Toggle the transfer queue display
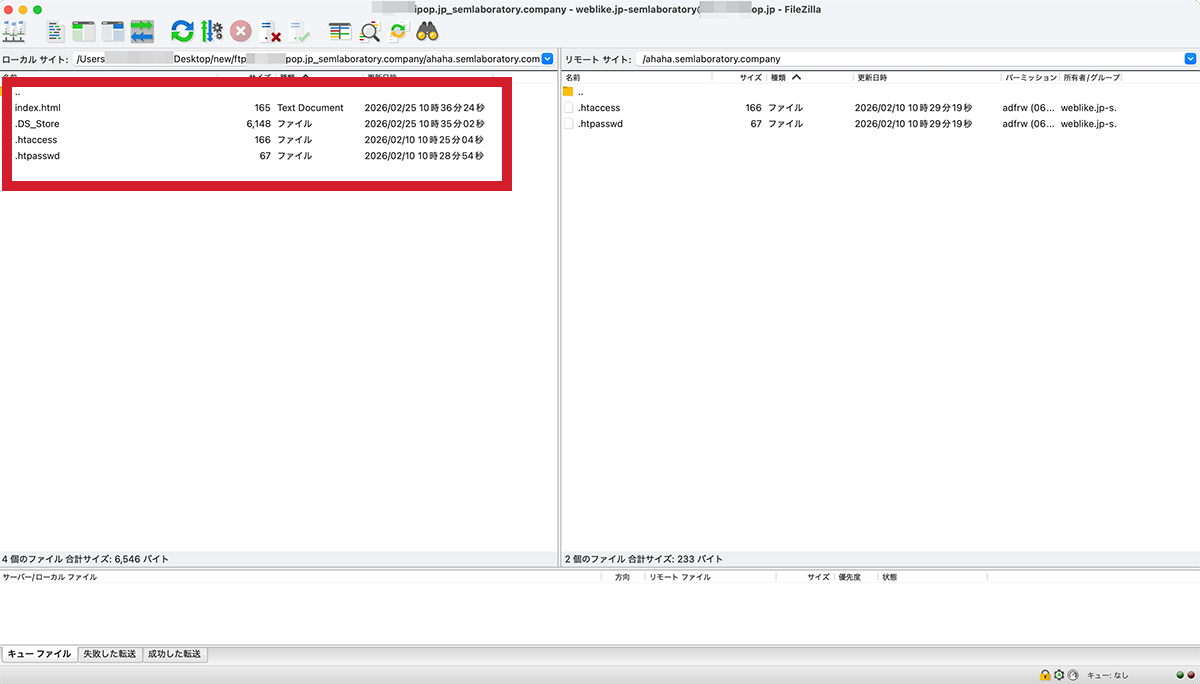This screenshot has height=684, width=1200. [142, 31]
